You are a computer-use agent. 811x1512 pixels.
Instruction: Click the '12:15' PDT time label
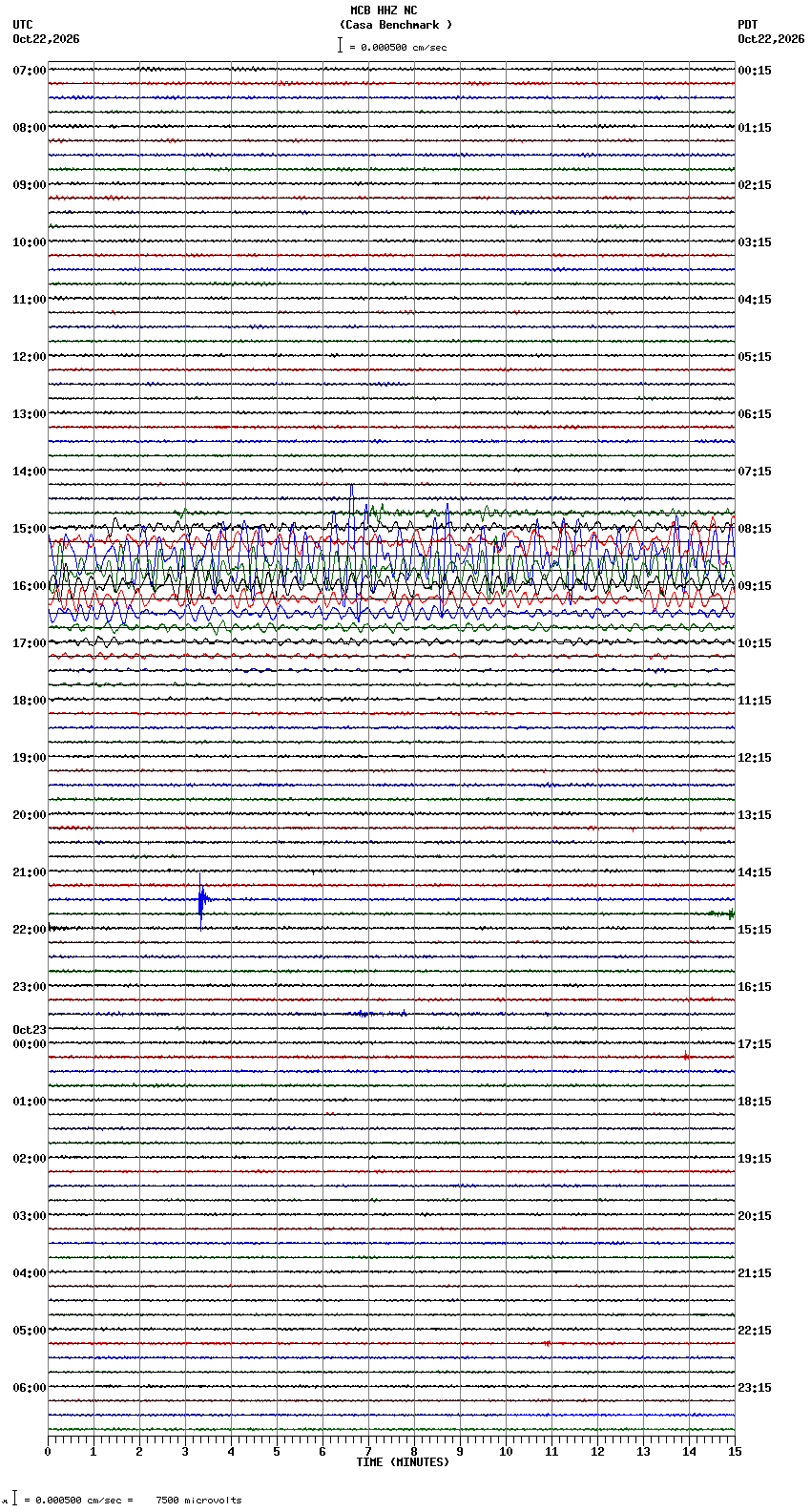point(755,758)
